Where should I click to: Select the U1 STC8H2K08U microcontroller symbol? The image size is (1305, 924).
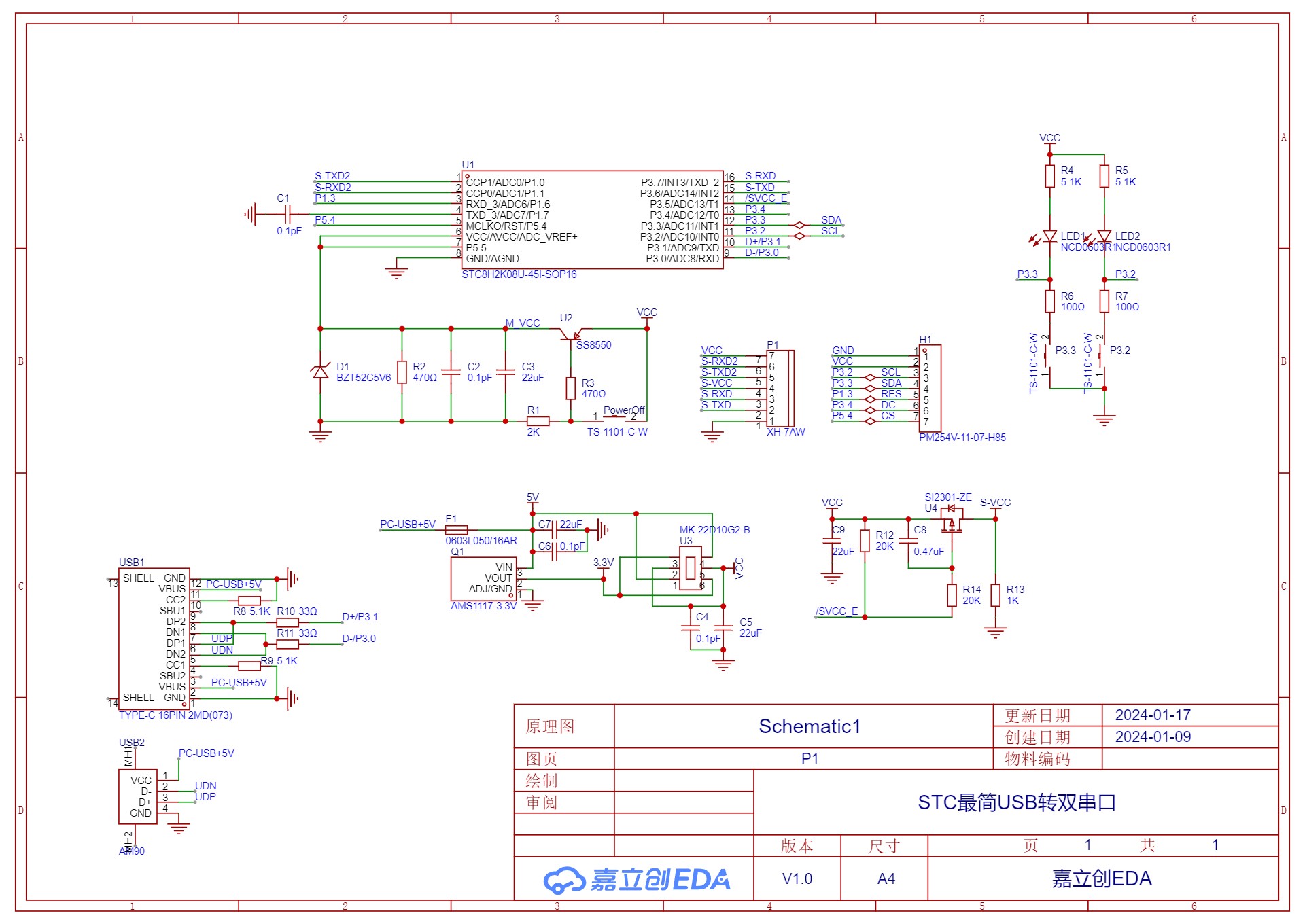click(x=592, y=220)
